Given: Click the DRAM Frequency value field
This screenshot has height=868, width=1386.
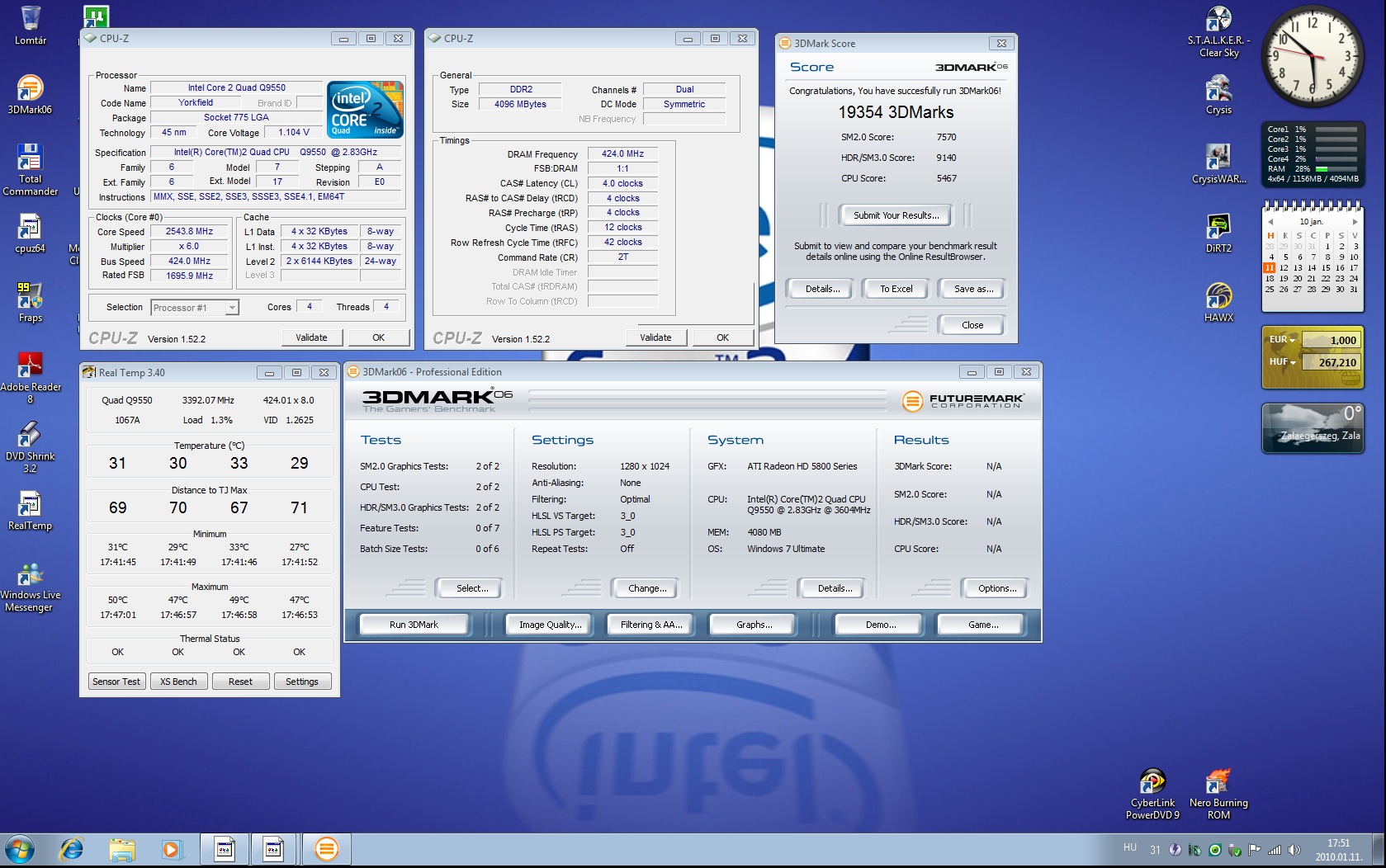Looking at the screenshot, I should coord(622,154).
